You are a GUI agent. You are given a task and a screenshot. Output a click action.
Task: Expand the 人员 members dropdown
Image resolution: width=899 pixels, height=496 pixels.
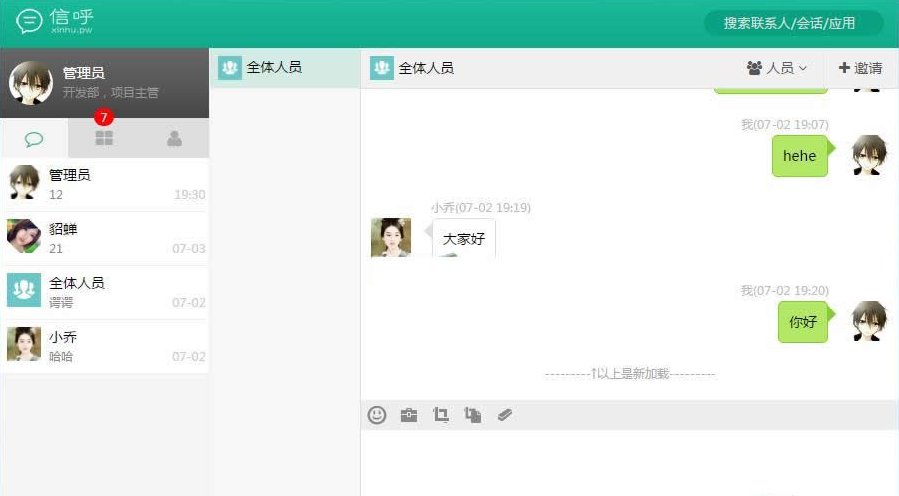[x=777, y=68]
